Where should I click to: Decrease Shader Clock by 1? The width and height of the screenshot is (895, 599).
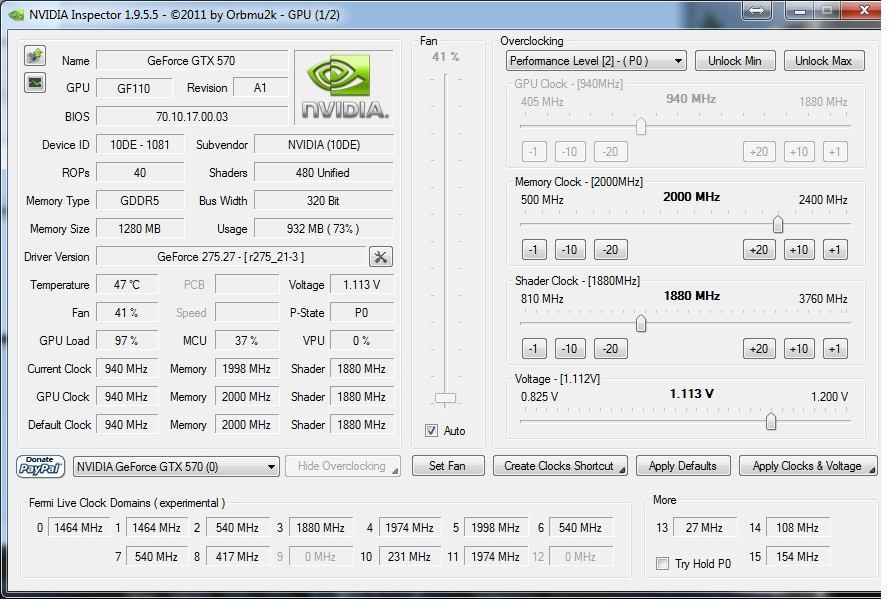534,349
